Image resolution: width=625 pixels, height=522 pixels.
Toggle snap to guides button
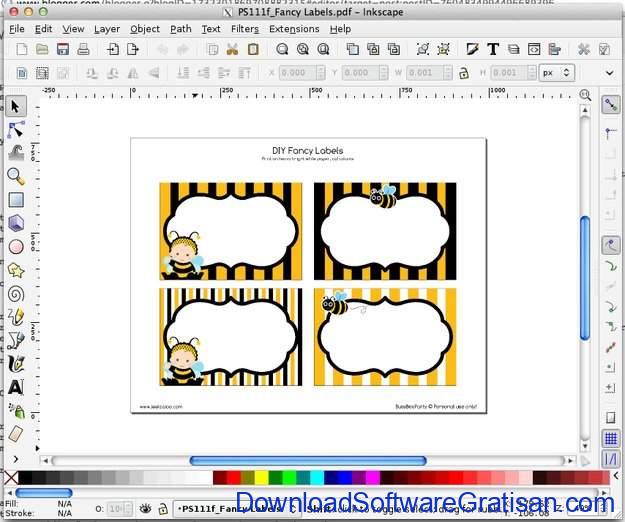(611, 459)
